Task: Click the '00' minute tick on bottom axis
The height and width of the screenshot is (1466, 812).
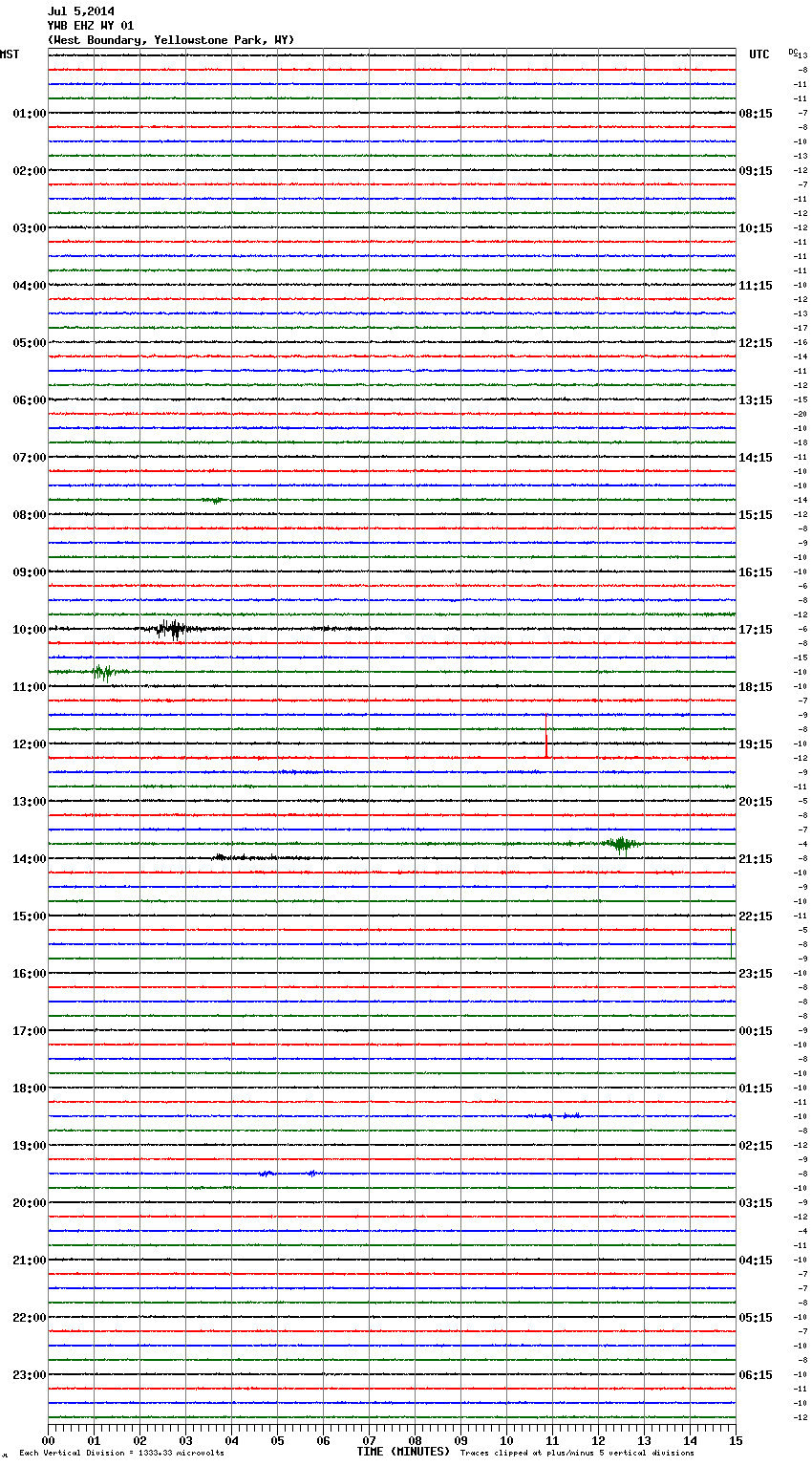Action: (x=48, y=1440)
